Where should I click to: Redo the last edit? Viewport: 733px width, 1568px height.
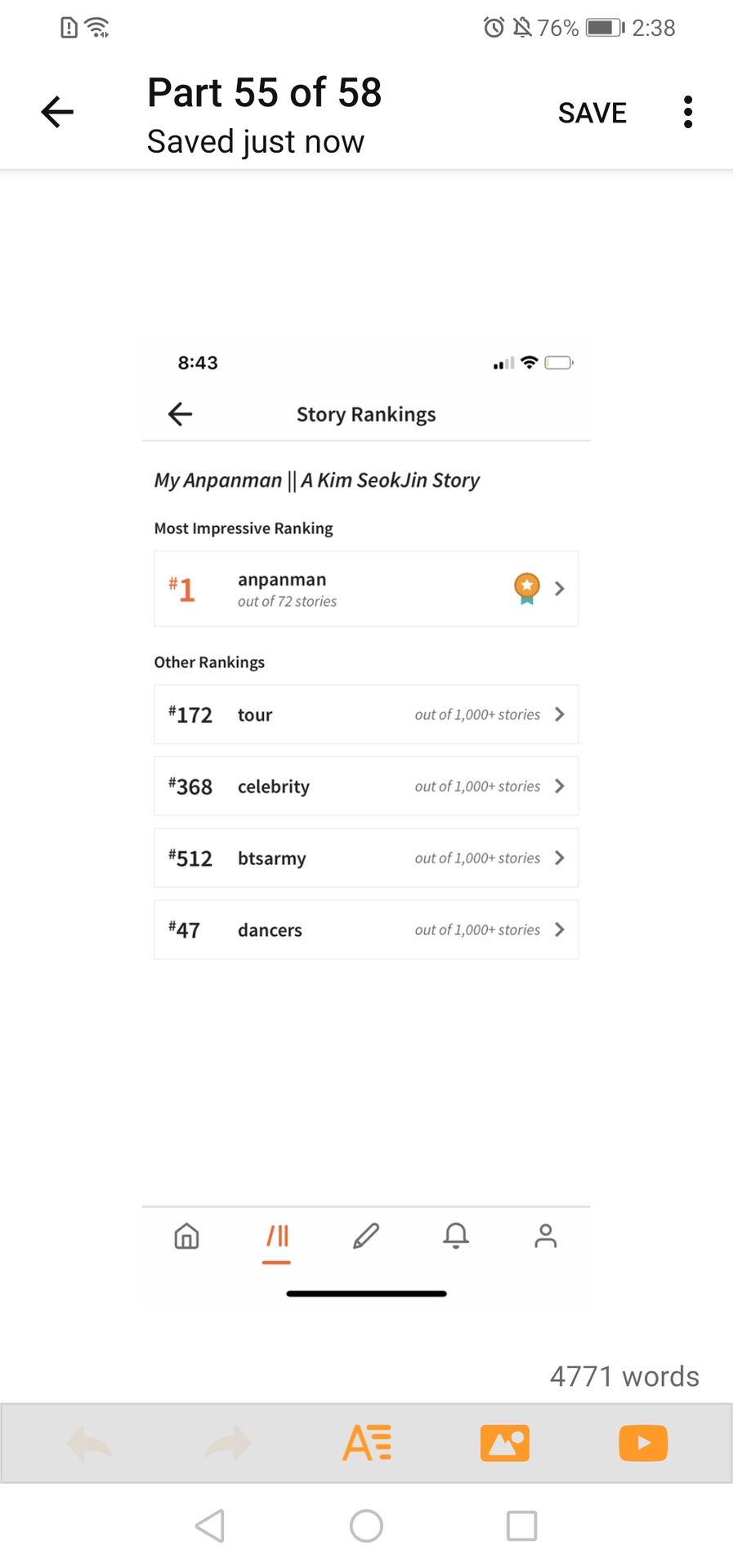(x=228, y=1443)
